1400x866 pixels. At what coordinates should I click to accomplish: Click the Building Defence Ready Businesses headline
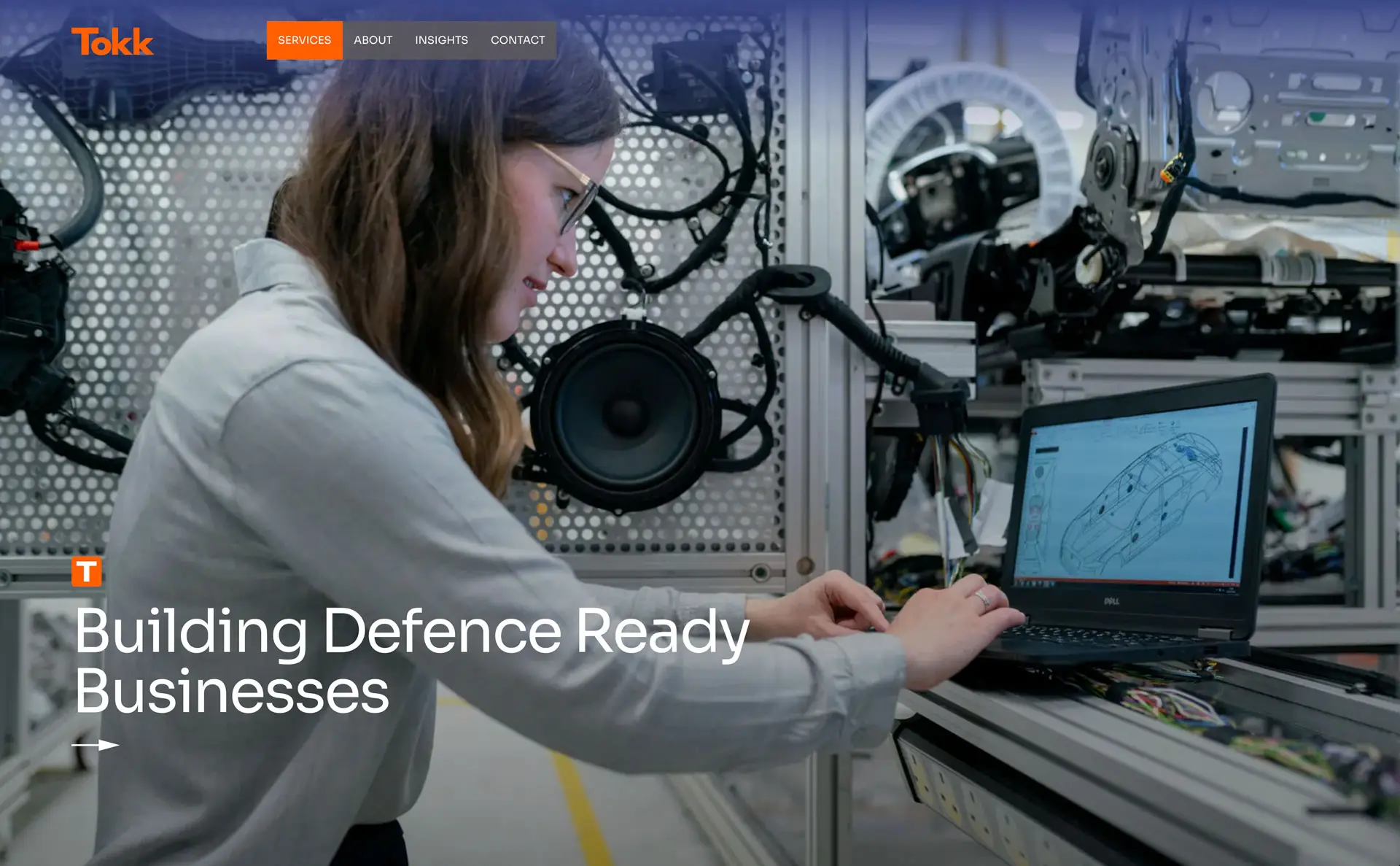pos(412,660)
